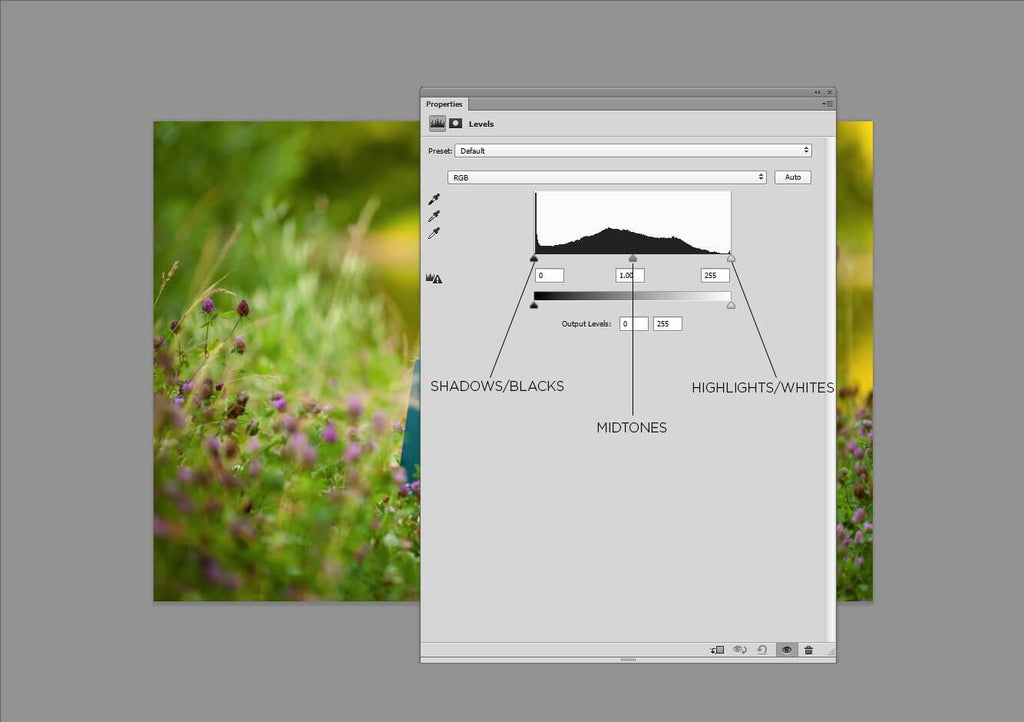Delete the adjustment layer with trash icon
The image size is (1024, 722).
(x=808, y=650)
